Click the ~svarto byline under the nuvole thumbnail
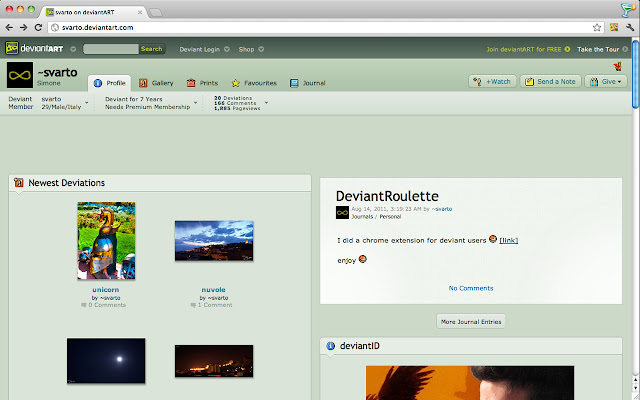The height and width of the screenshot is (400, 640). pos(218,298)
